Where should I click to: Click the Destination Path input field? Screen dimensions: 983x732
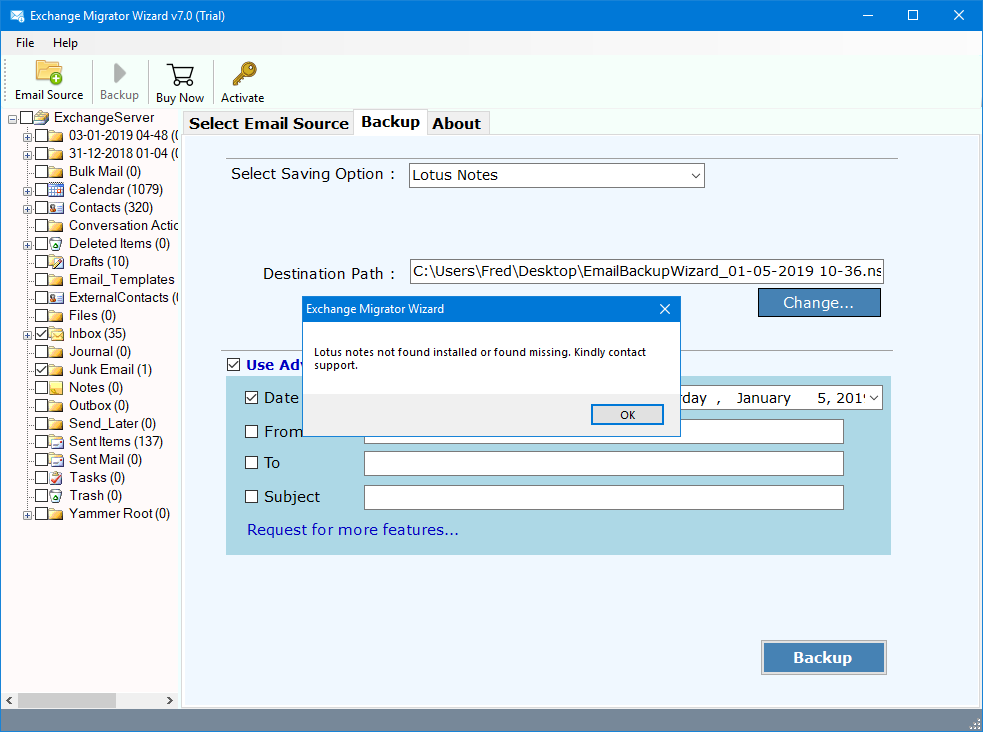[646, 271]
